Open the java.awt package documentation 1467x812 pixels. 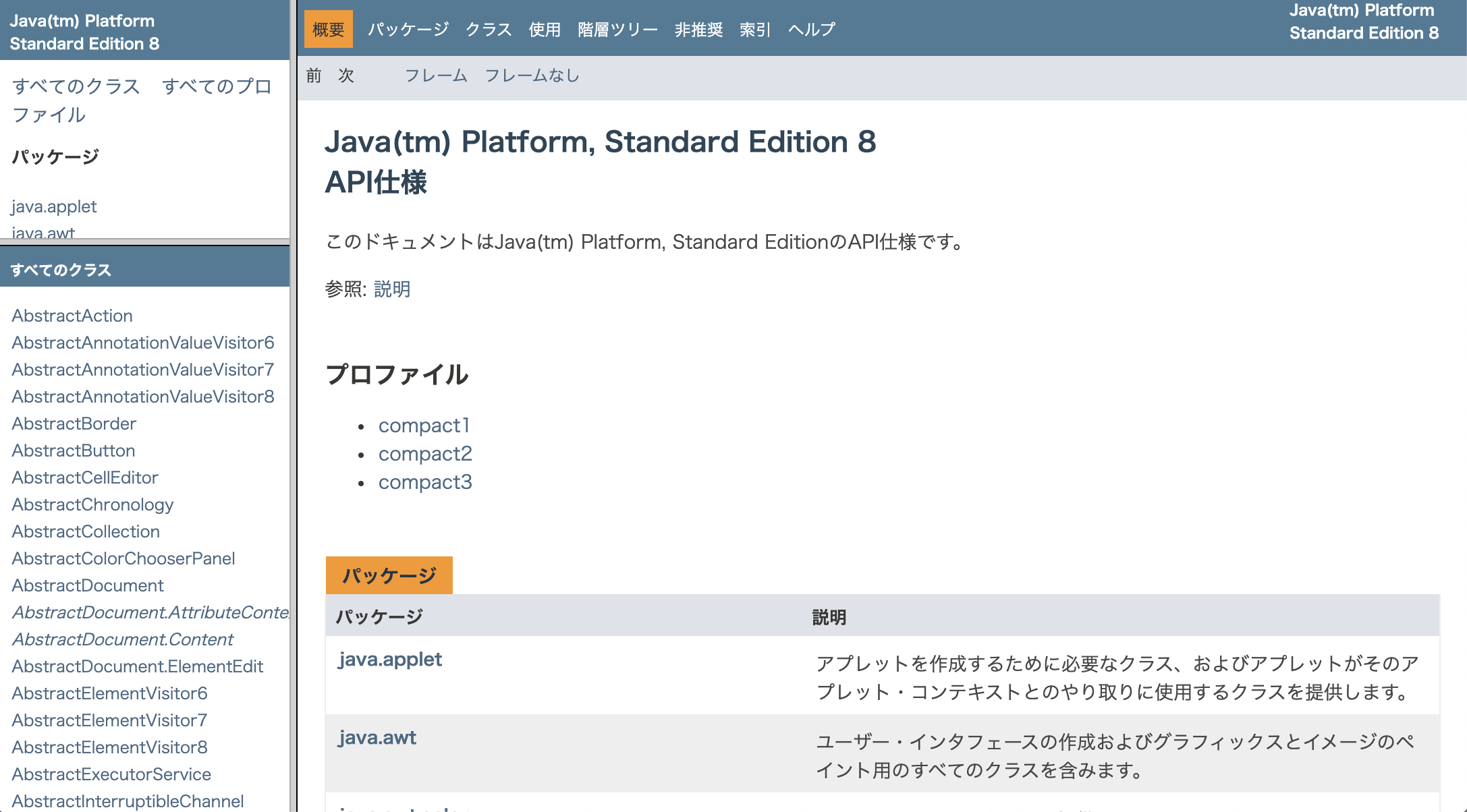[377, 738]
